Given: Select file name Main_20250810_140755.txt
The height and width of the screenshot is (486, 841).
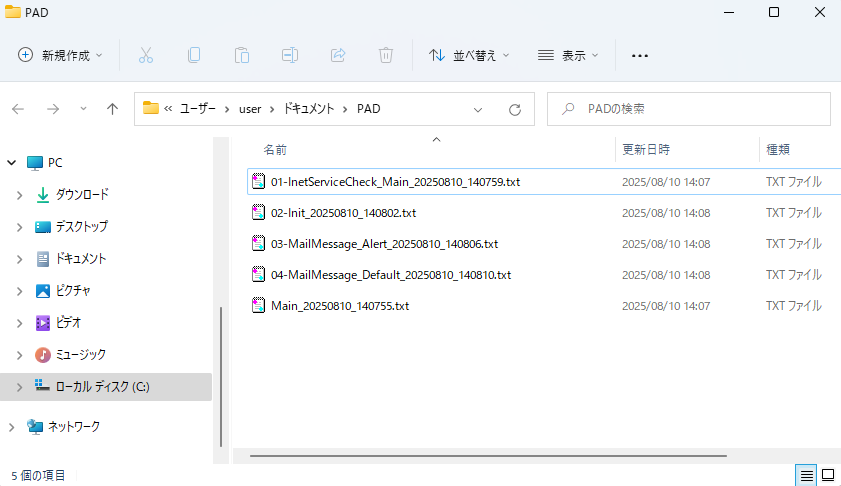Looking at the screenshot, I should (340, 306).
